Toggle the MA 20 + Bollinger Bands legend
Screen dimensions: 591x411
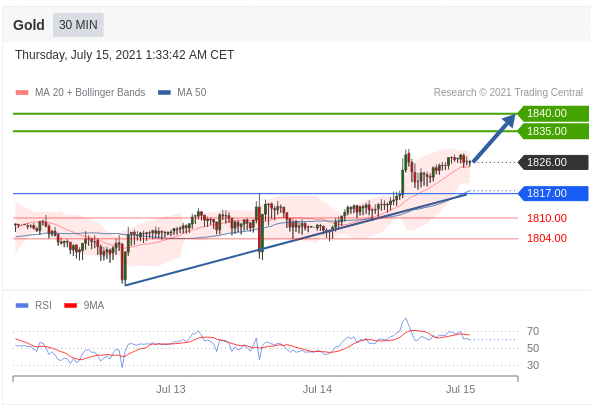(80, 92)
